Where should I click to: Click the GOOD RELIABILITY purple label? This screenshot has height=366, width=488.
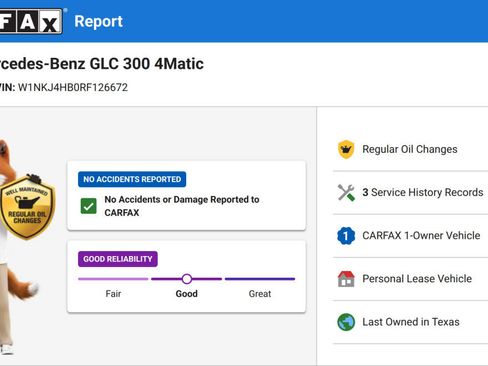(x=118, y=259)
